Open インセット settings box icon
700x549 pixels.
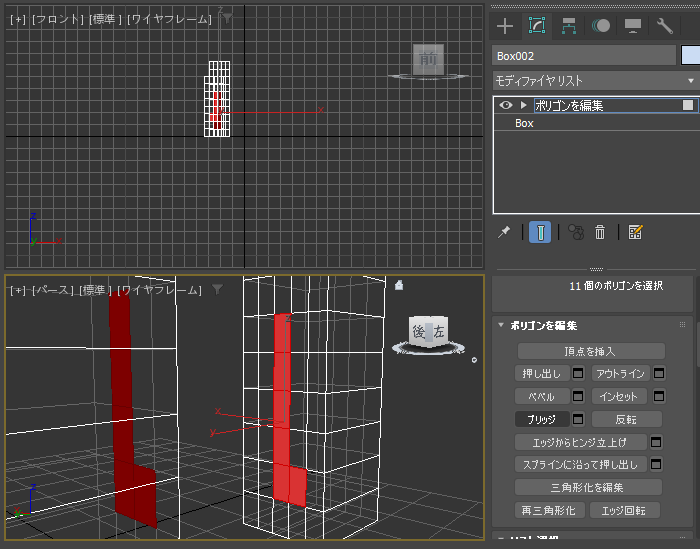coord(659,396)
